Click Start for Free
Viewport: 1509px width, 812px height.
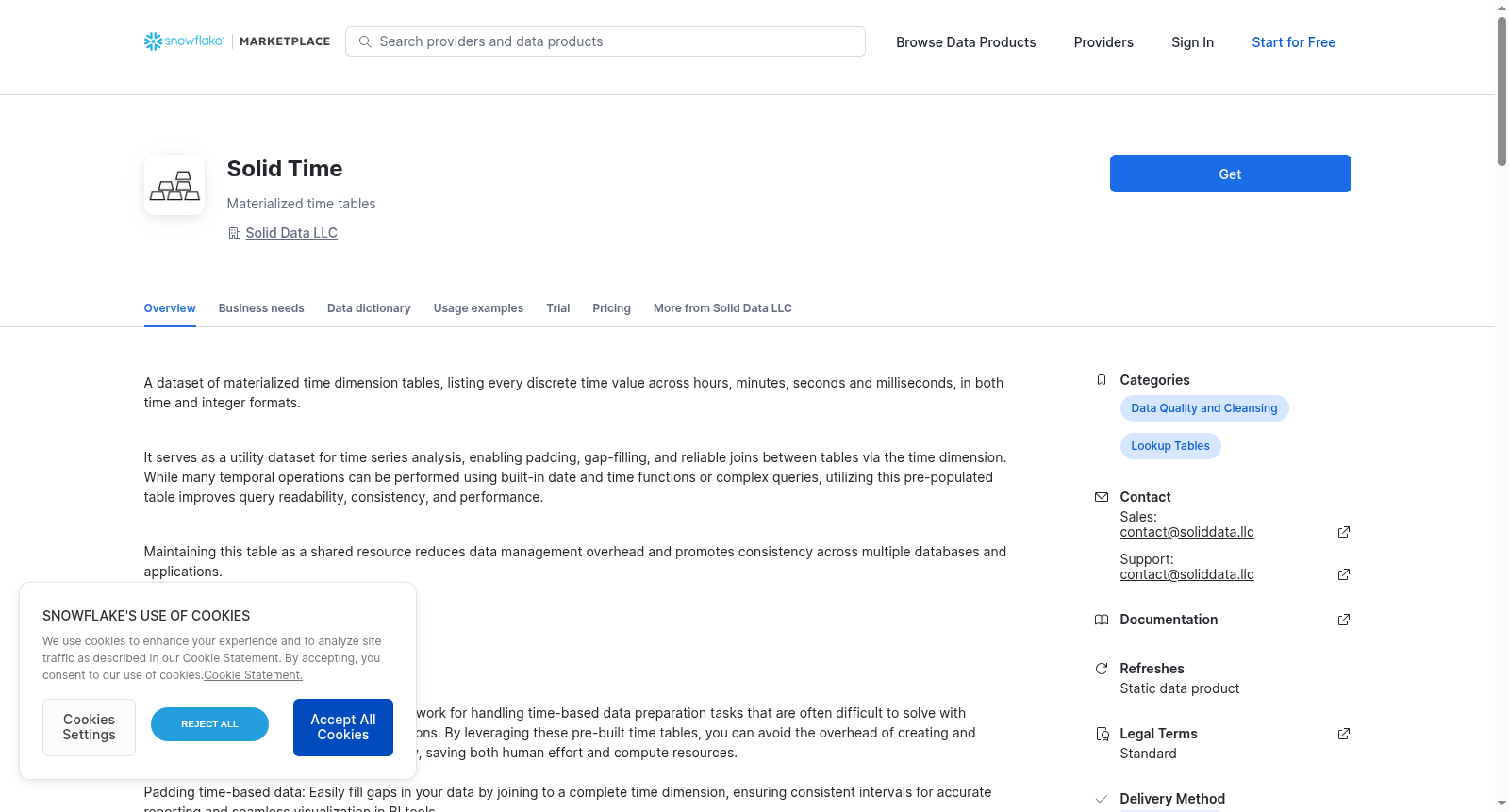[x=1294, y=42]
